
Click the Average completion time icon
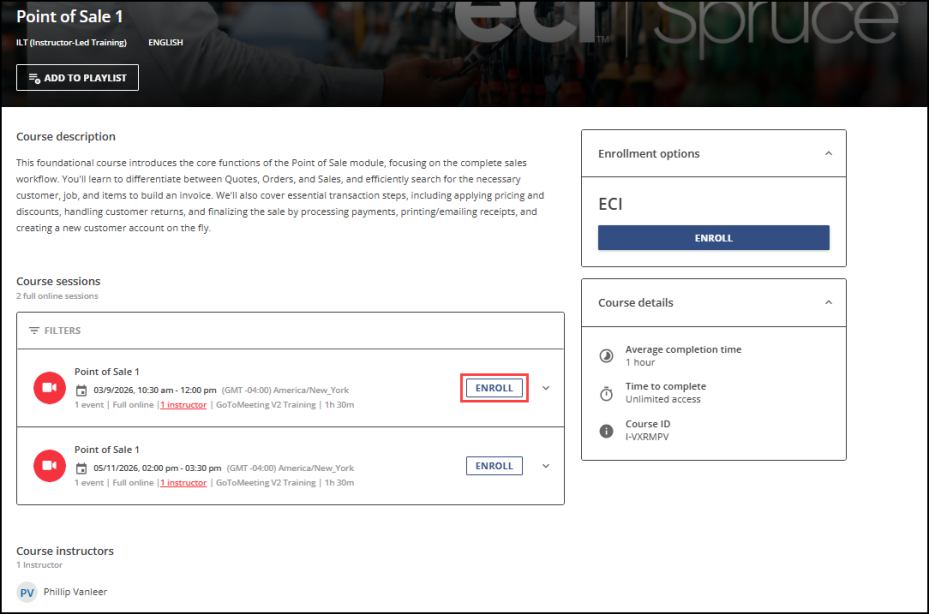pyautogui.click(x=606, y=356)
